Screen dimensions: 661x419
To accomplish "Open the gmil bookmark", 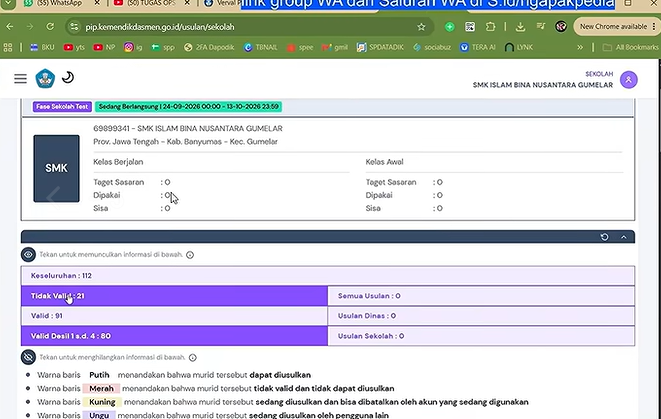I will (x=335, y=47).
